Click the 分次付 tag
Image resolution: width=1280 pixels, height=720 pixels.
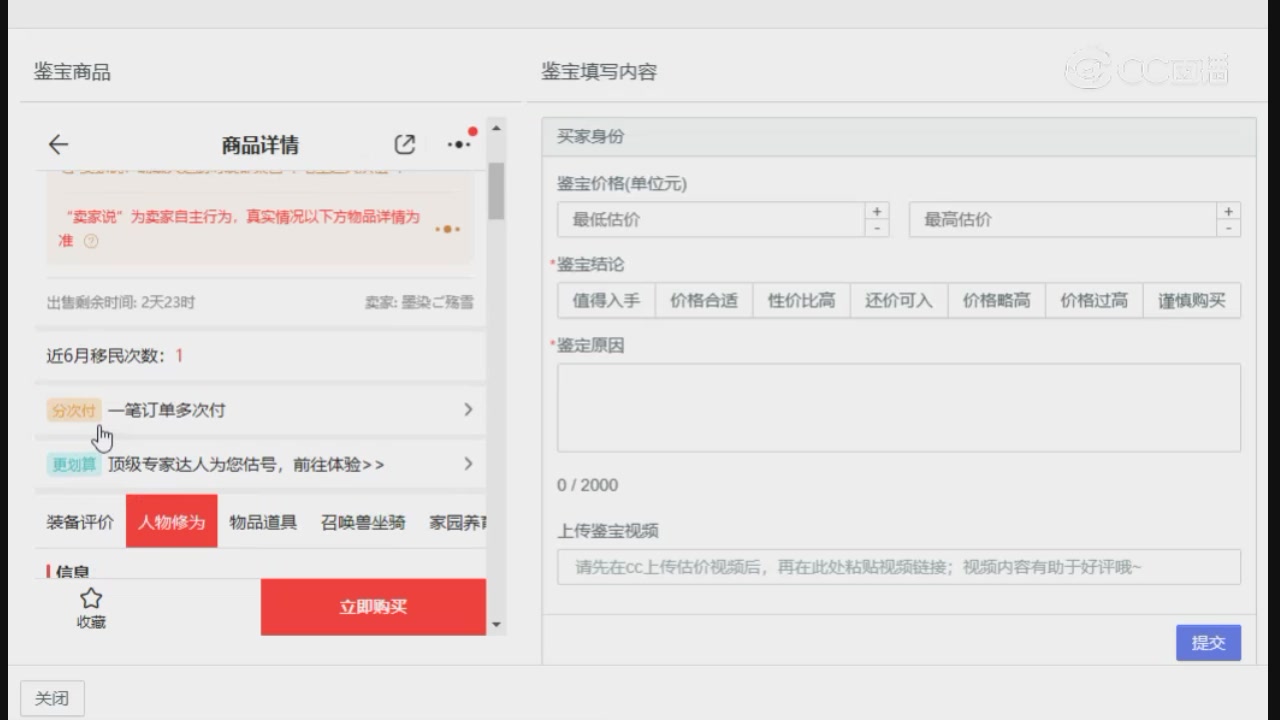click(74, 410)
